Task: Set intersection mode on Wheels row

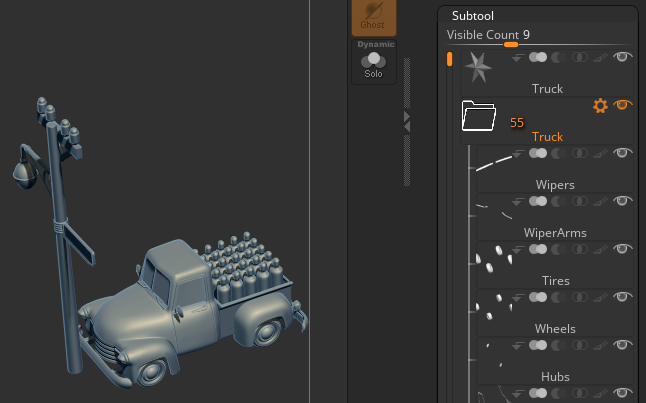Action: (x=580, y=297)
